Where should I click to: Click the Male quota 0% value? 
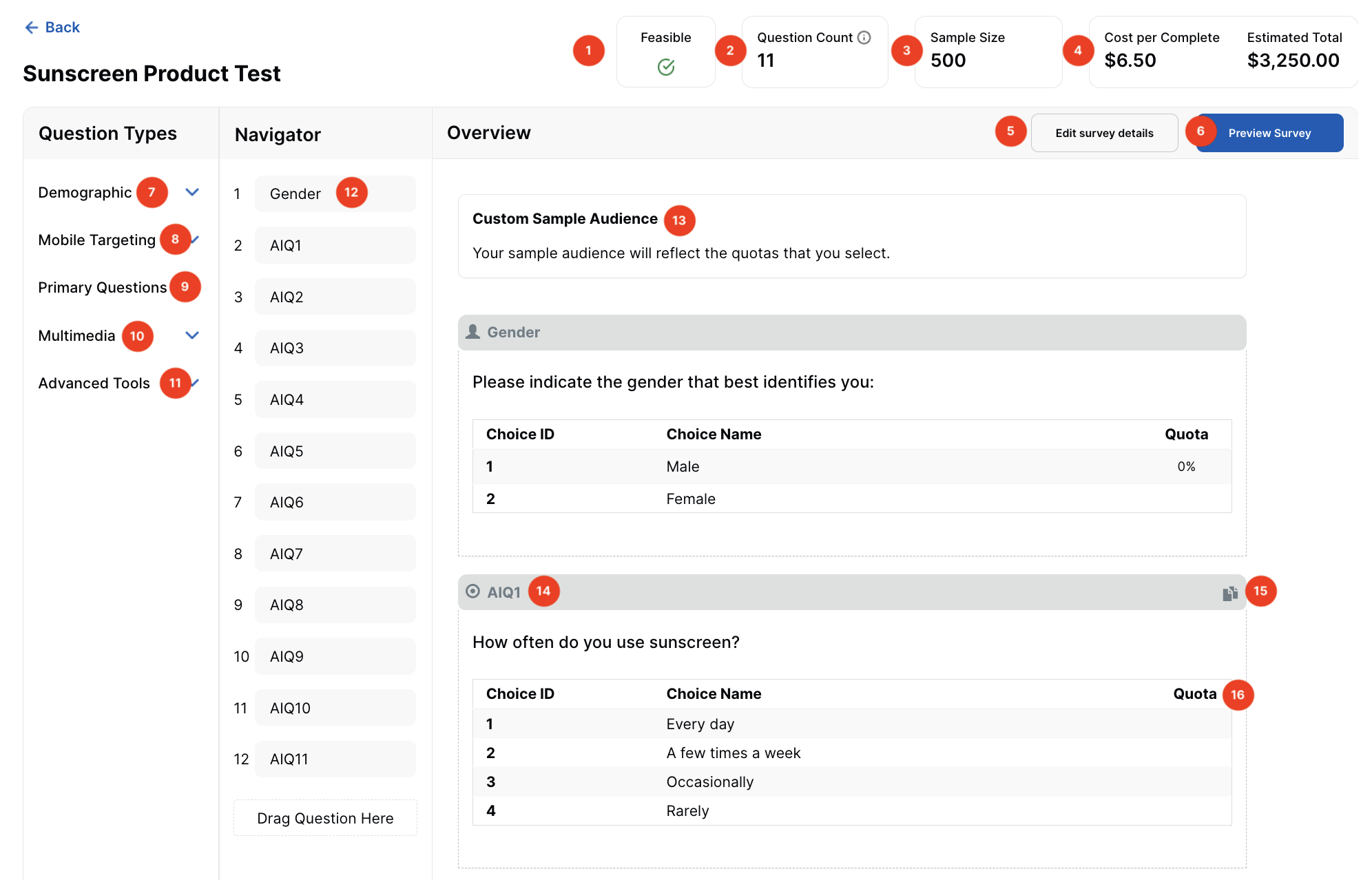coord(1185,467)
